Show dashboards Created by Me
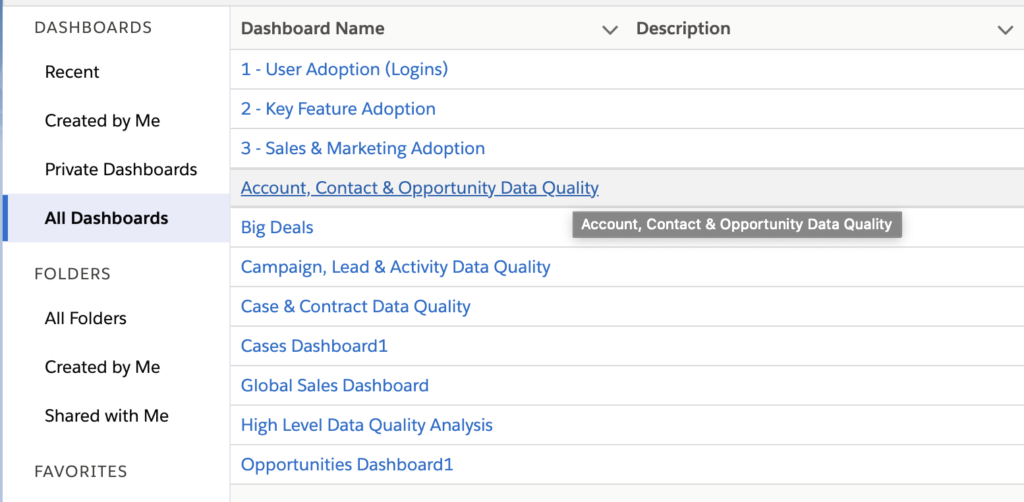Image resolution: width=1024 pixels, height=502 pixels. click(x=103, y=121)
